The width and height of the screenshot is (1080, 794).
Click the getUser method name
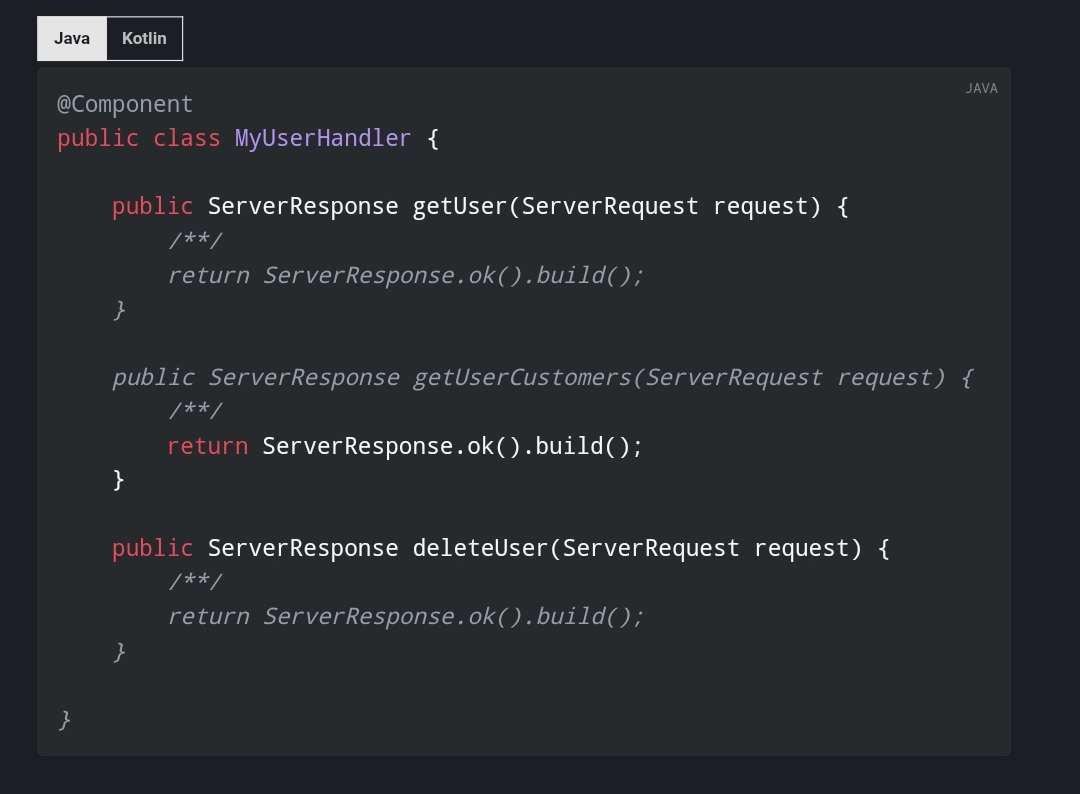click(x=458, y=205)
